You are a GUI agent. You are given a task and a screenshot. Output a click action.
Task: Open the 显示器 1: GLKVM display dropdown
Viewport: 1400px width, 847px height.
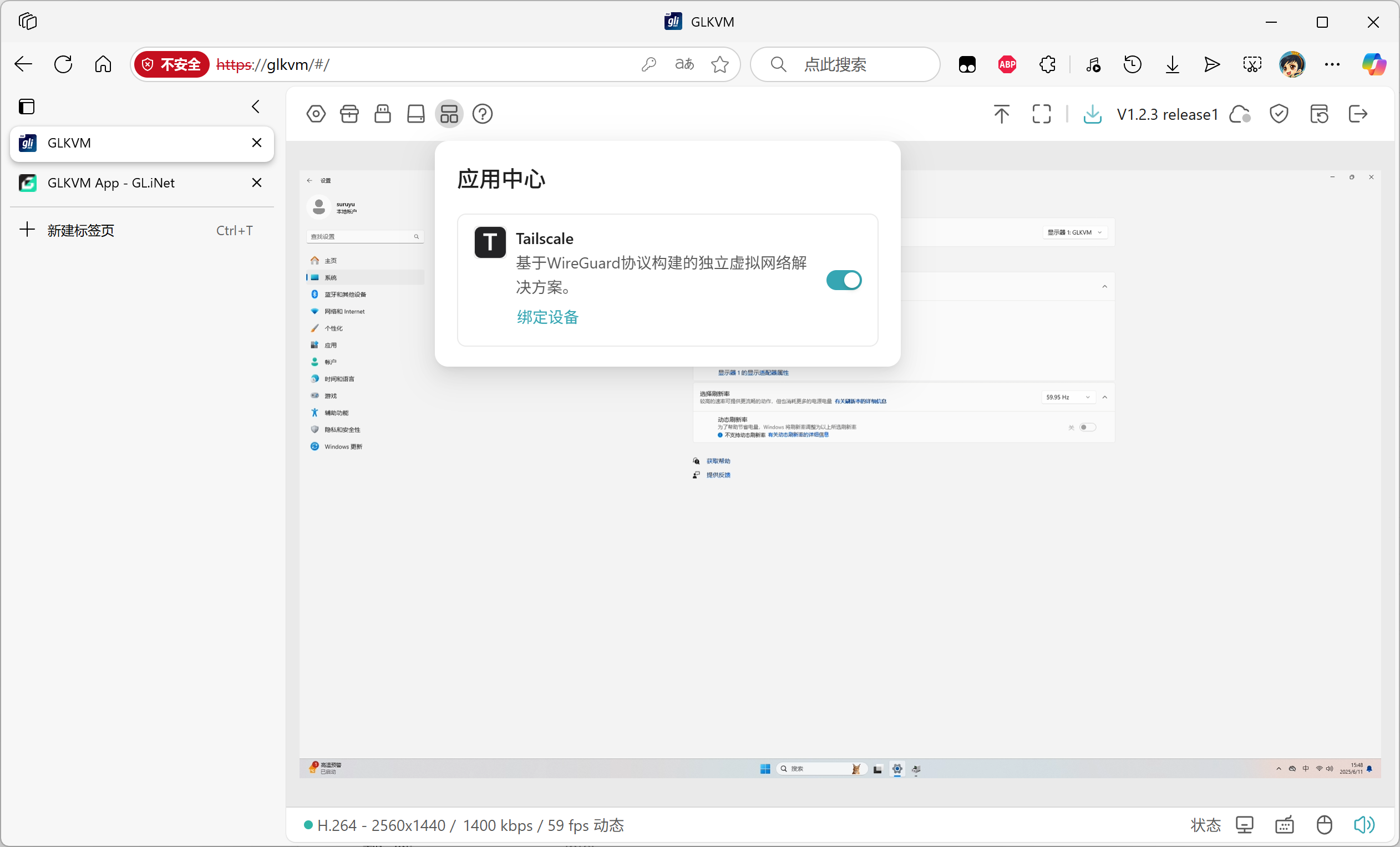coord(1074,232)
